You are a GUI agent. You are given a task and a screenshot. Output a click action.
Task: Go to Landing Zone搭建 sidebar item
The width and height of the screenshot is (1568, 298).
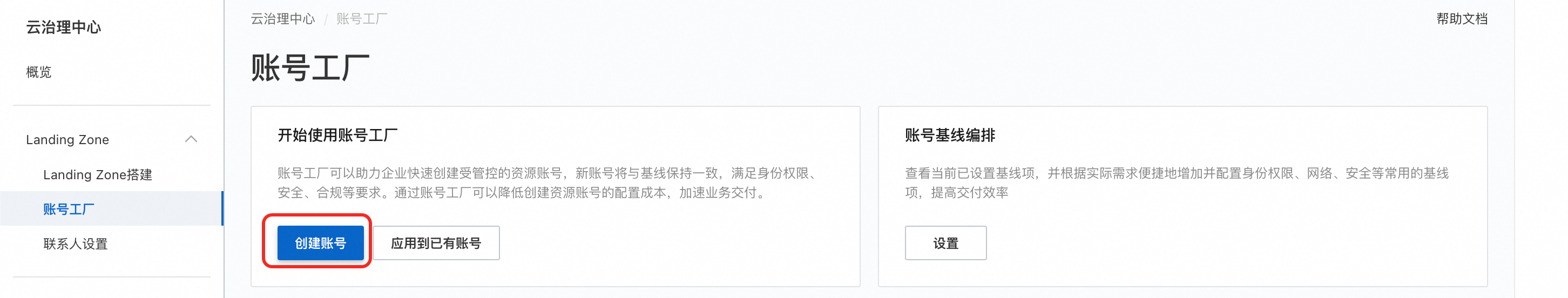click(x=97, y=174)
